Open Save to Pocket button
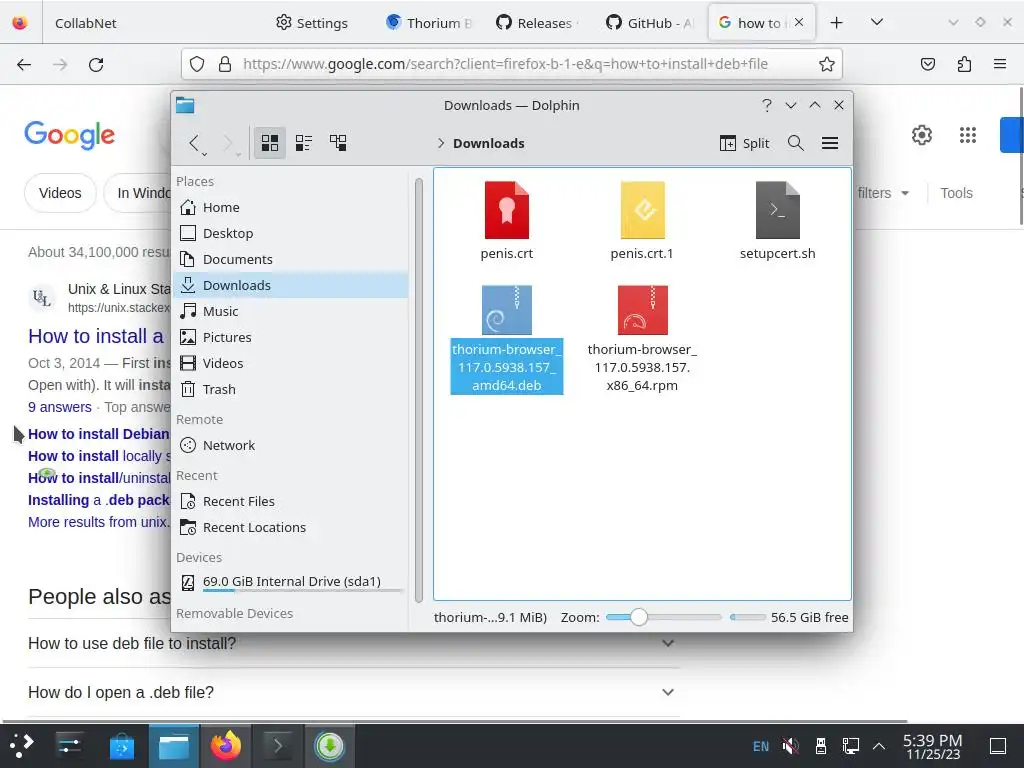Image resolution: width=1024 pixels, height=768 pixels. pos(928,64)
